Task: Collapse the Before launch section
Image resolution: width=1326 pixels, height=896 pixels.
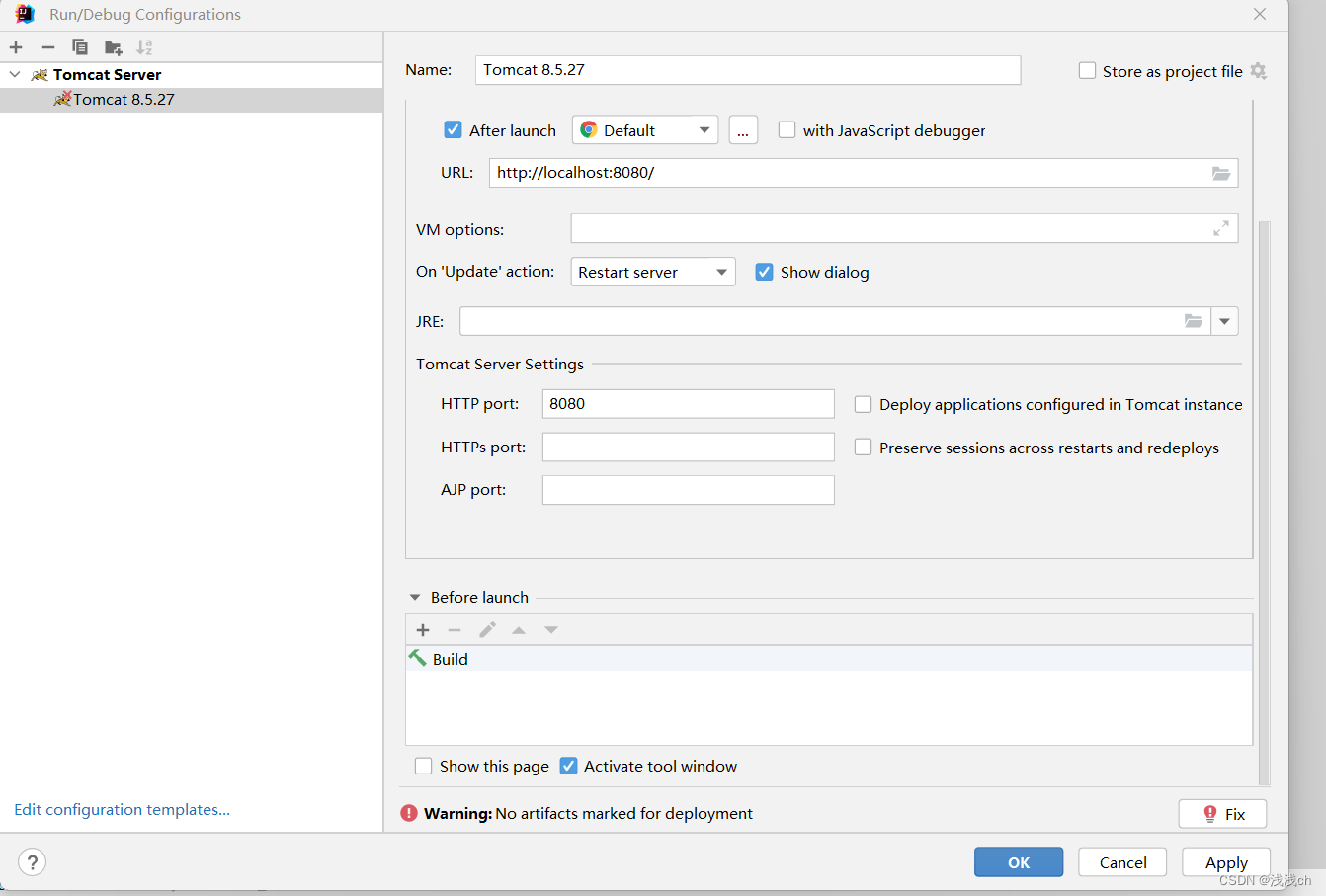Action: (x=415, y=598)
